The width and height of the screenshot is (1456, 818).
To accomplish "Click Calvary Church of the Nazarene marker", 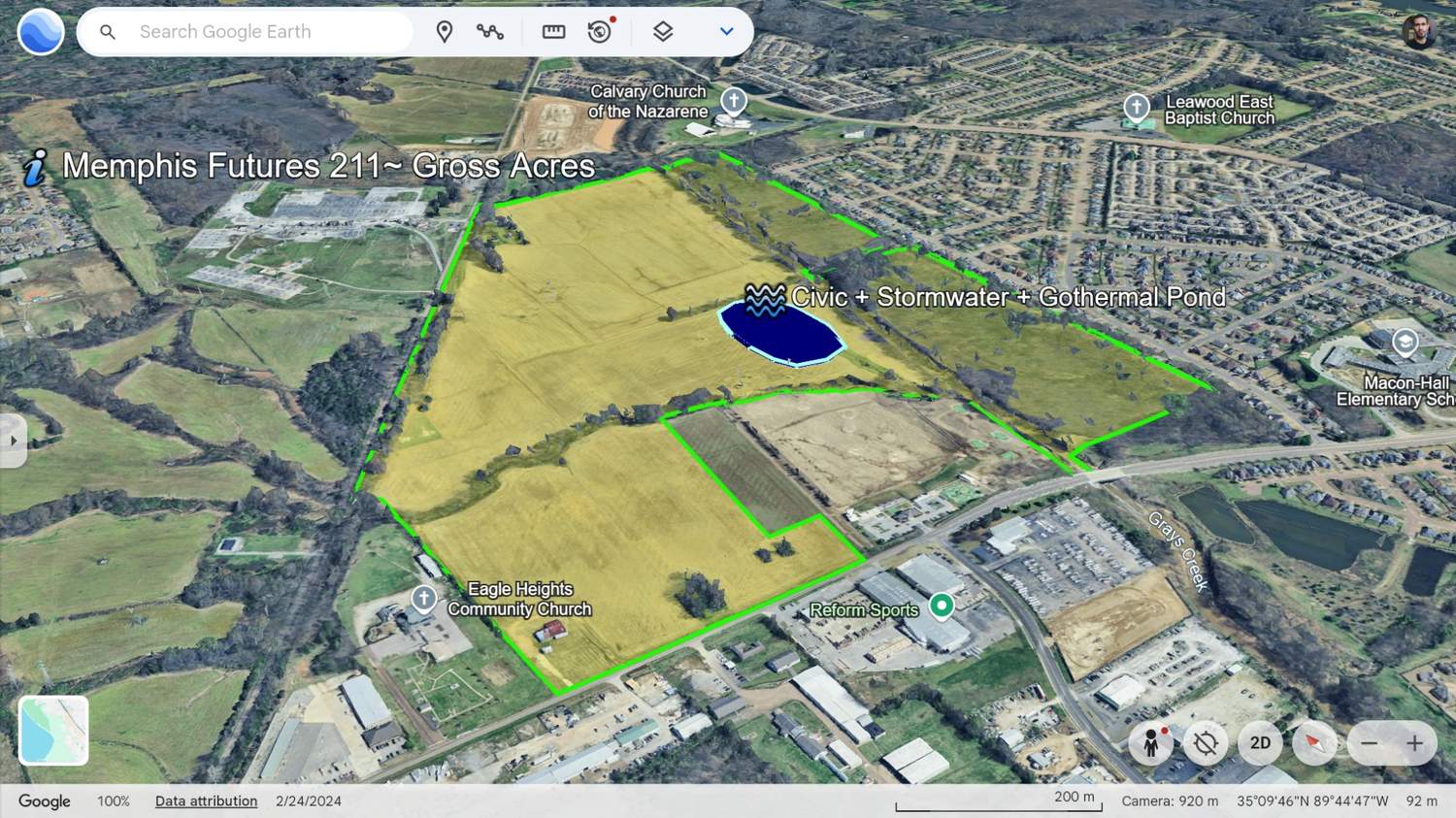I will [734, 100].
